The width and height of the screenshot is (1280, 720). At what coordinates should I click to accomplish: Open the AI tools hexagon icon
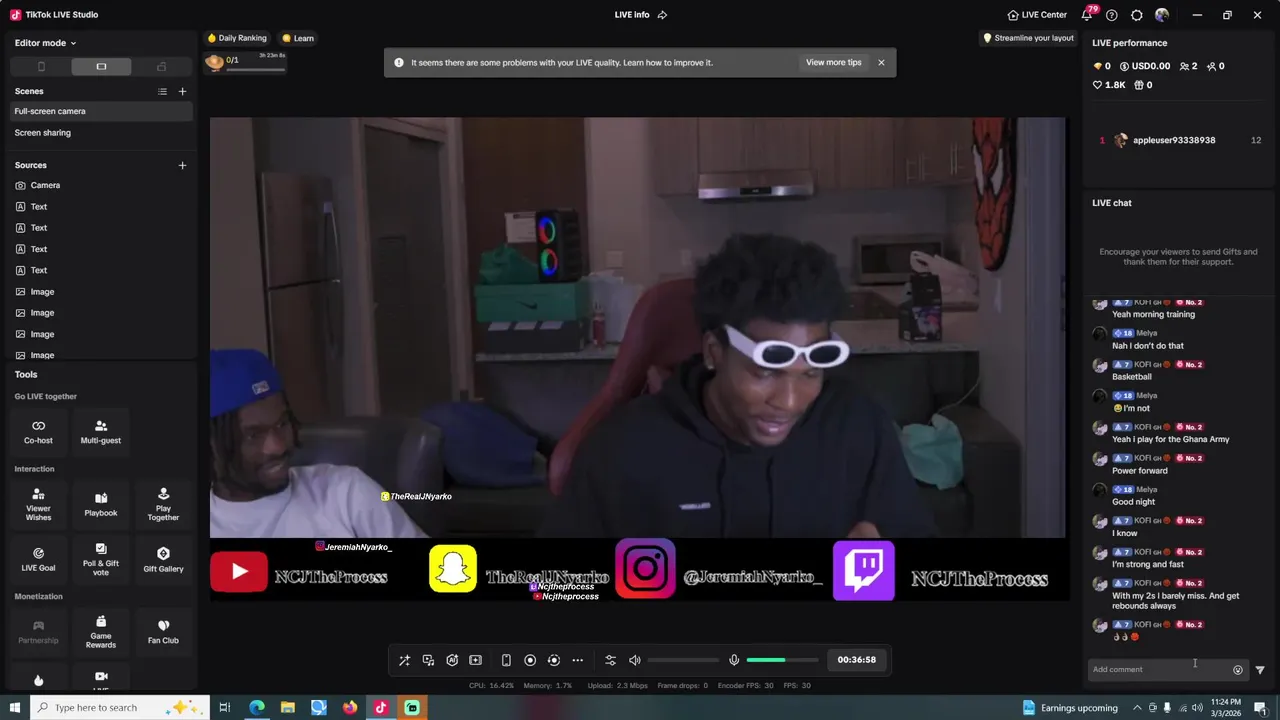(452, 660)
